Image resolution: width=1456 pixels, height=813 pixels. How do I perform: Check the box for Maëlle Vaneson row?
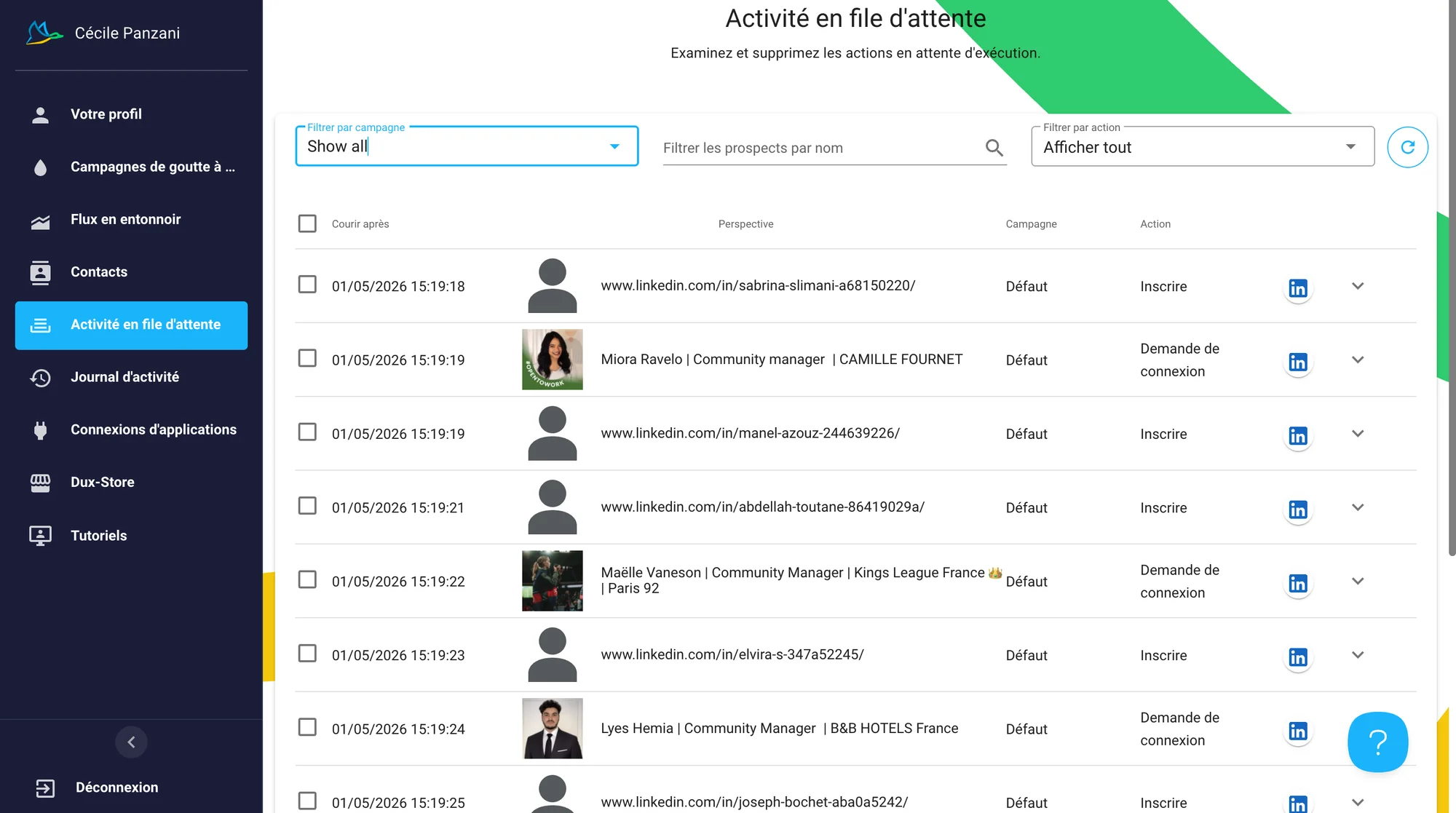click(x=307, y=579)
